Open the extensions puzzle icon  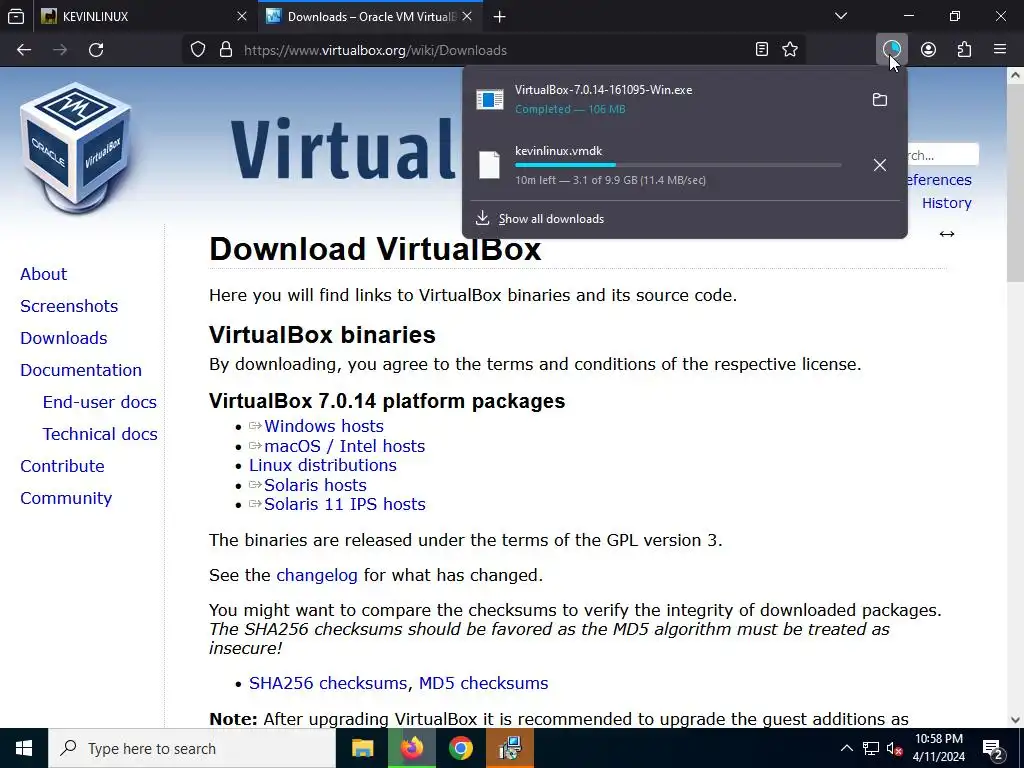(x=965, y=50)
